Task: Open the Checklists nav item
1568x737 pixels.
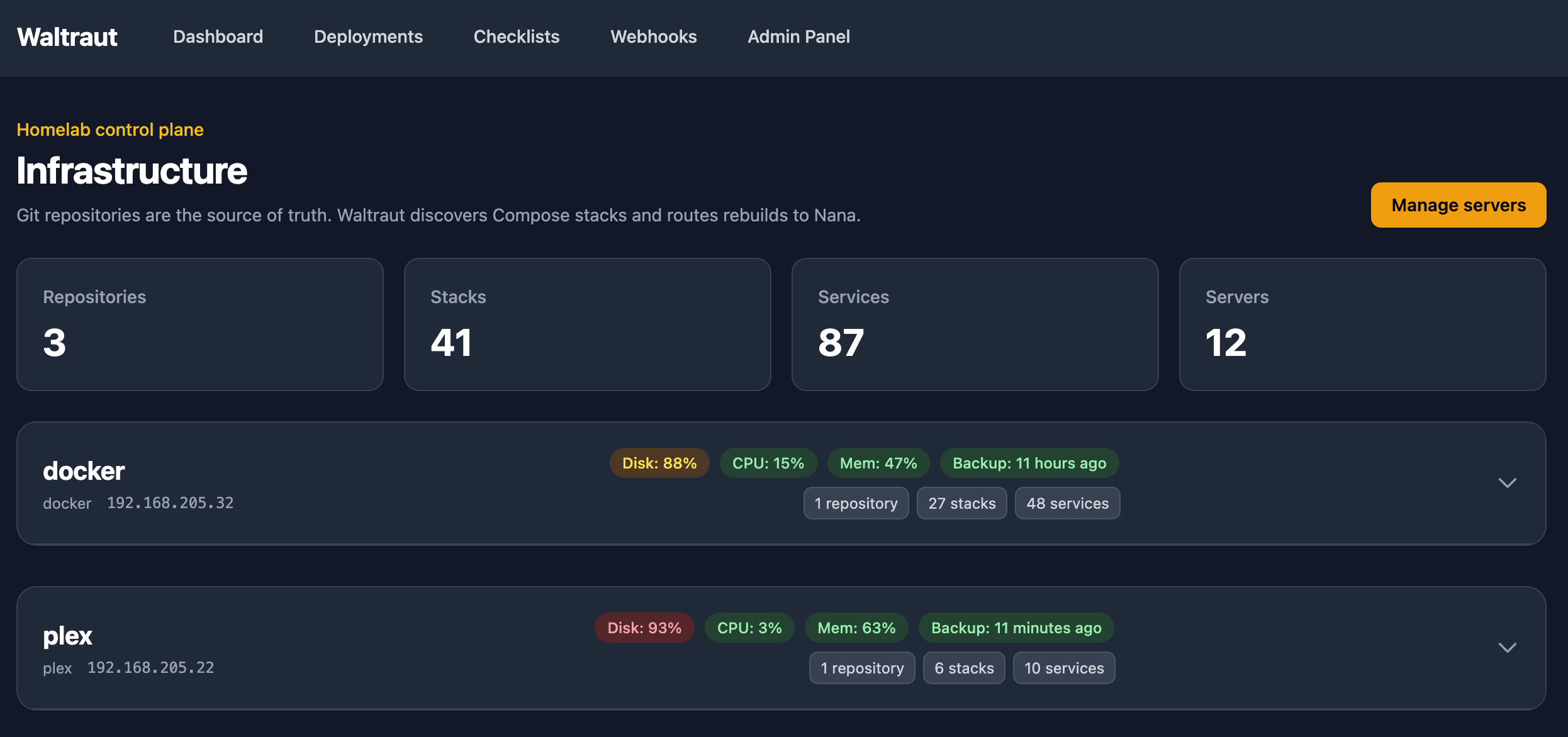Action: tap(516, 36)
